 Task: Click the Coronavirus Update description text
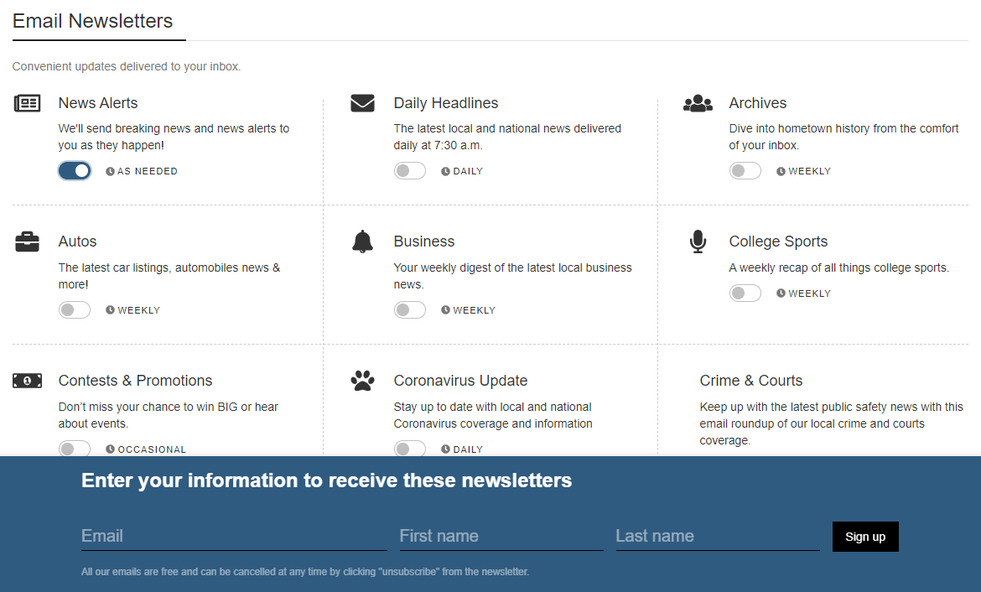(x=493, y=415)
